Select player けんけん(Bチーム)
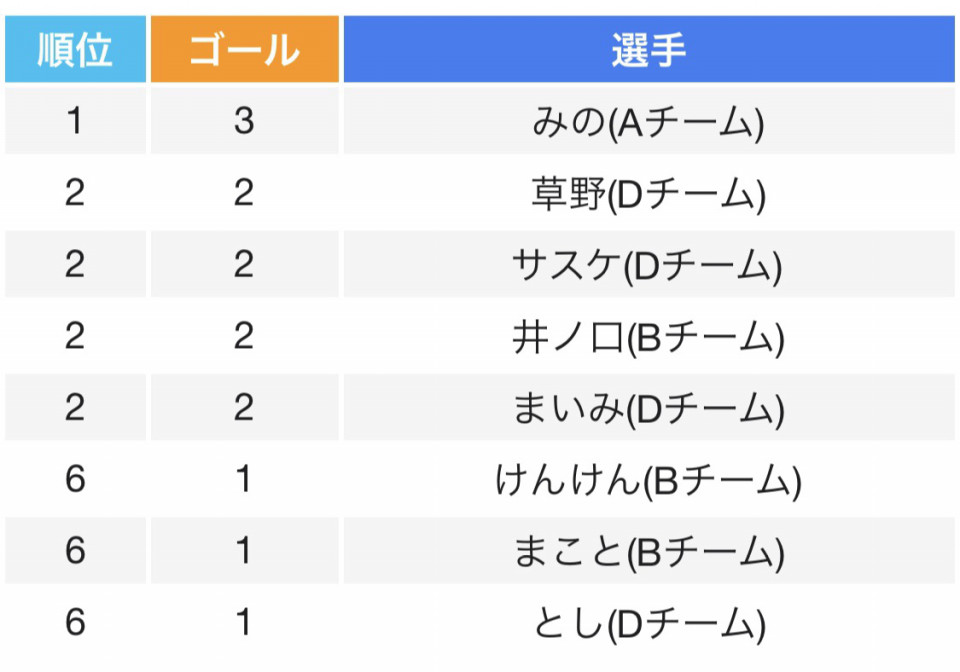The height and width of the screenshot is (672, 960). [x=648, y=482]
